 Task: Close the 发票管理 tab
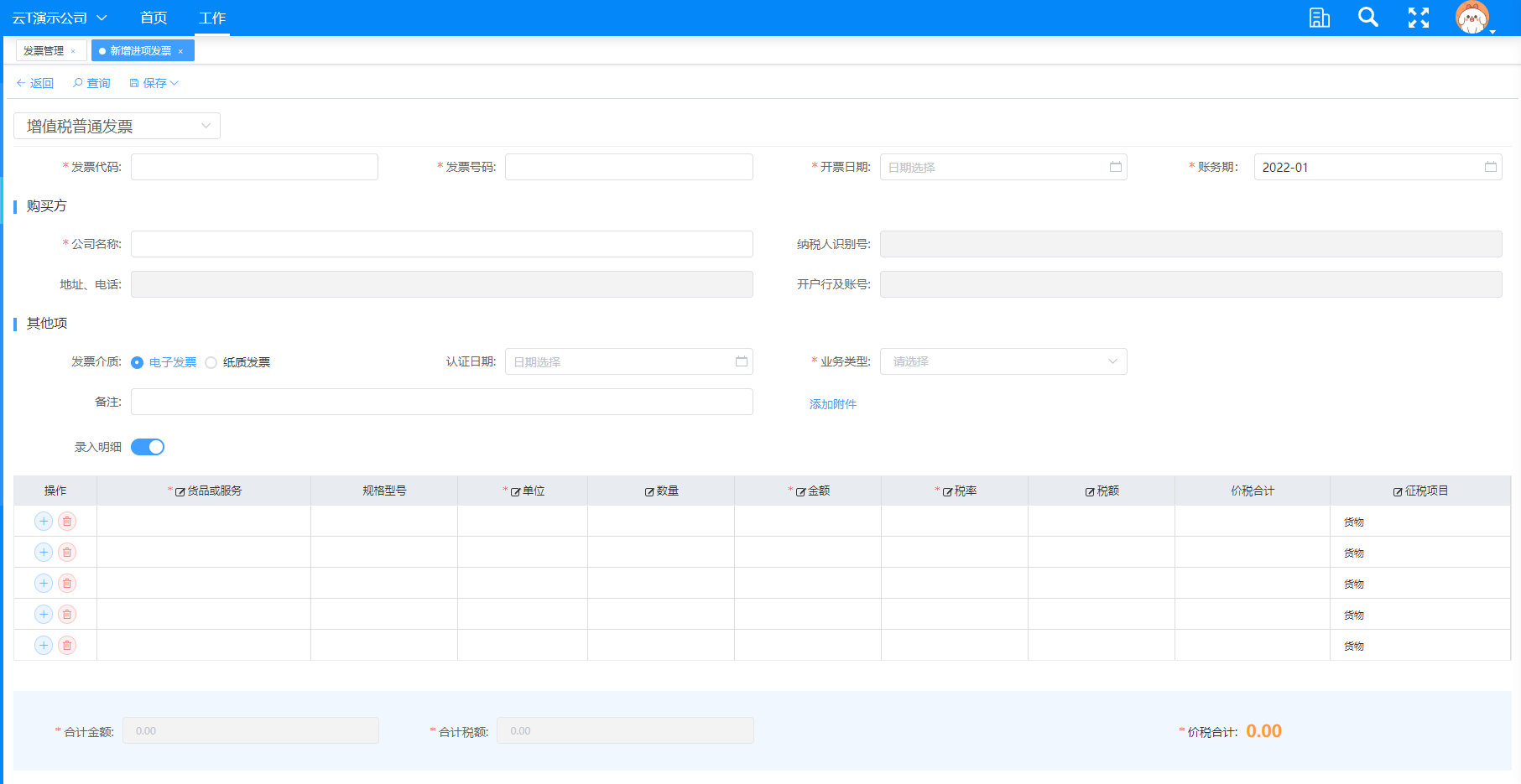[x=73, y=52]
